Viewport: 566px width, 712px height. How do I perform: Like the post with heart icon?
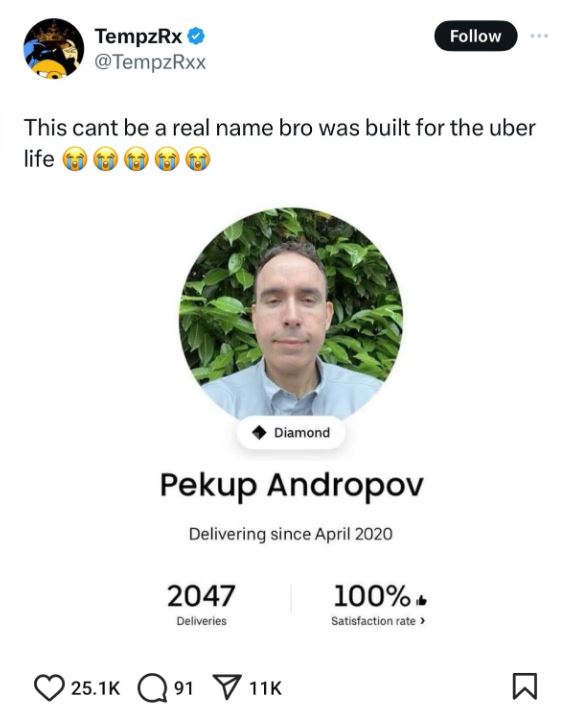tap(50, 688)
